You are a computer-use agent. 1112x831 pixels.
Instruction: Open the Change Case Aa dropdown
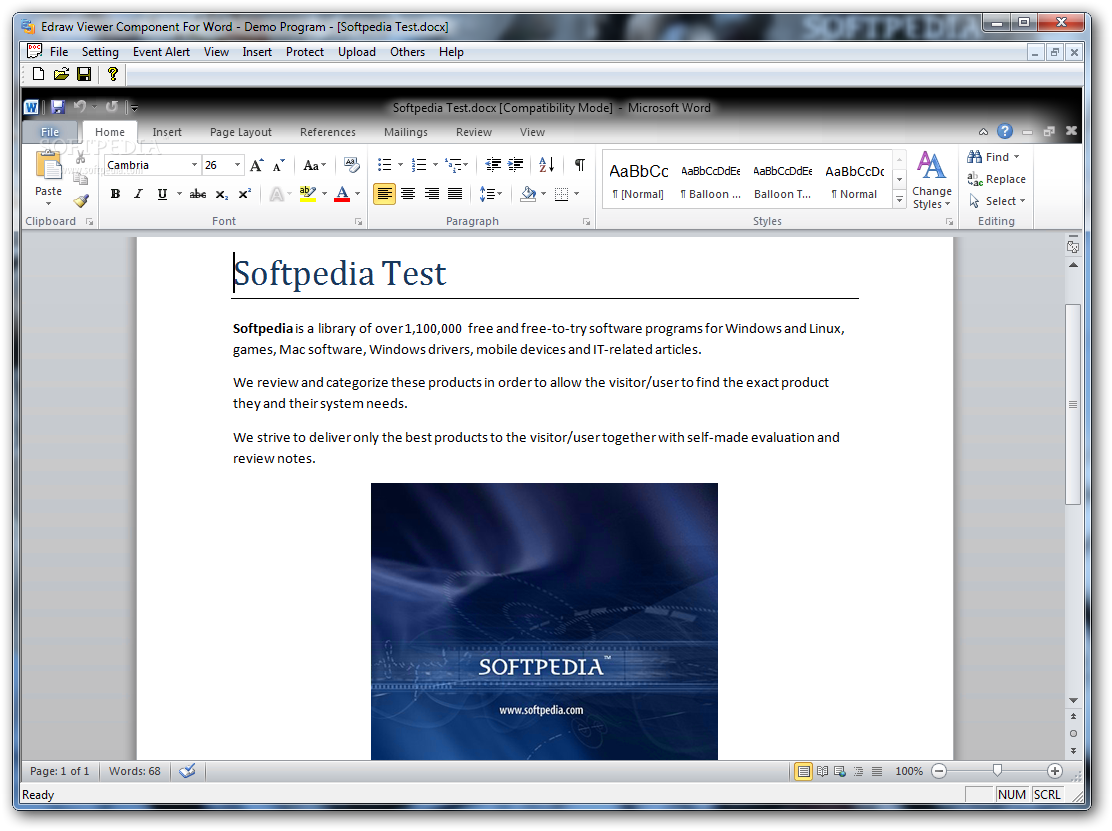coord(314,165)
